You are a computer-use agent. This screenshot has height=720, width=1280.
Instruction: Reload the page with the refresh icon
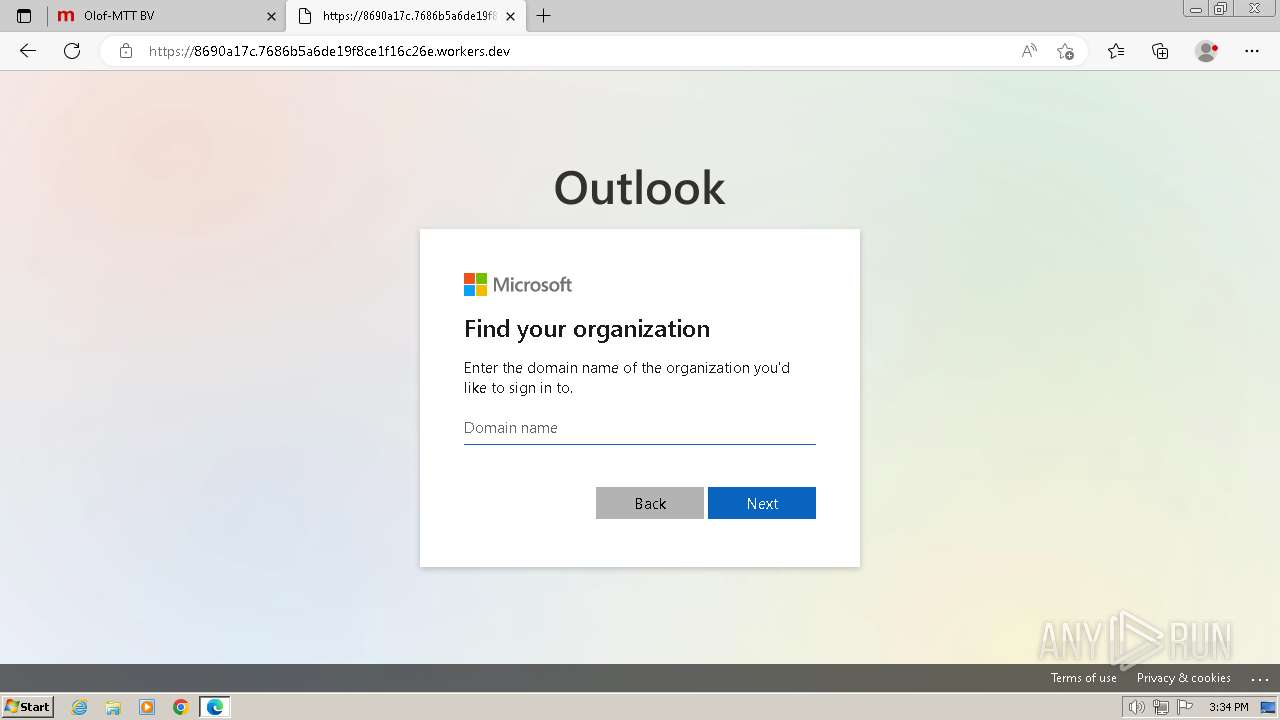coord(72,51)
